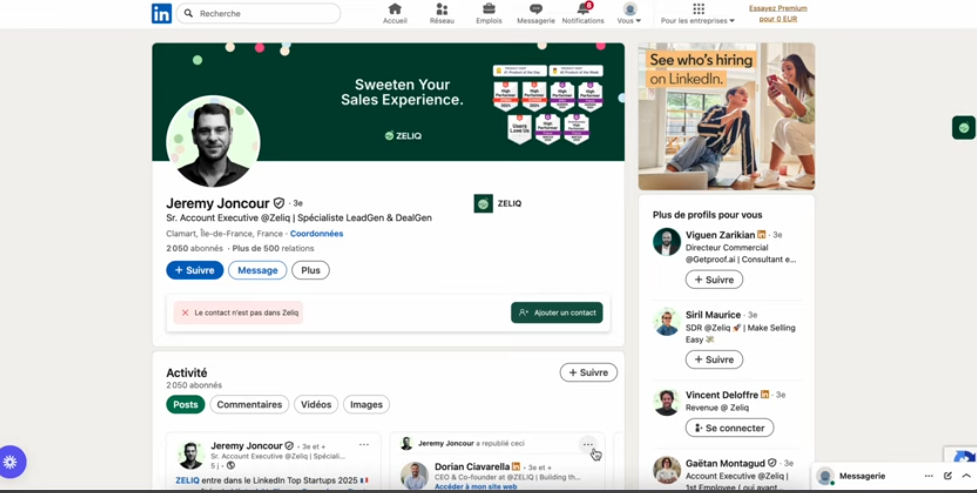Open the Notifications bell icon
Screen dimensions: 977x493
583,14
